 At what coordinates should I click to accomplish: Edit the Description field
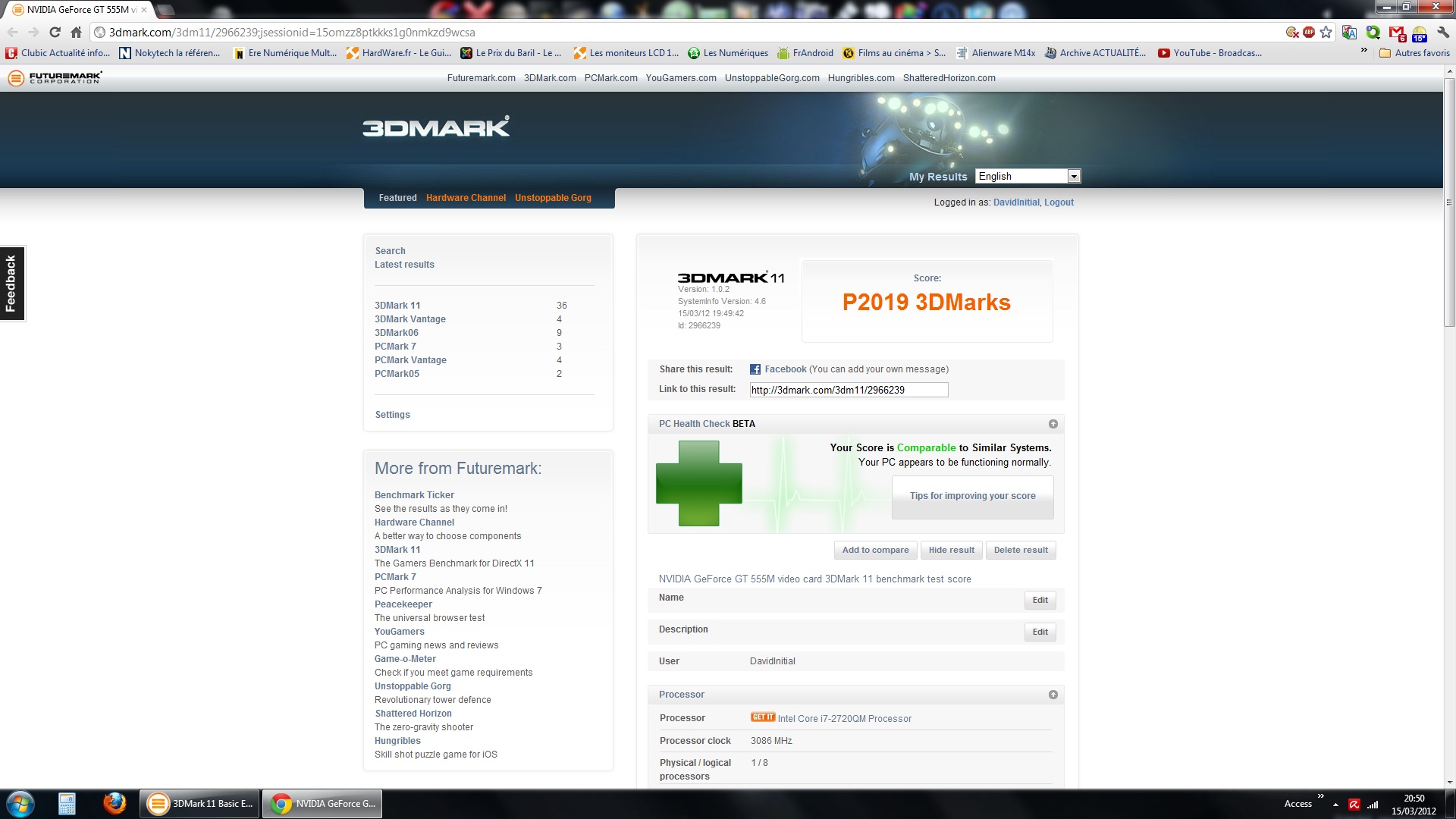[1040, 632]
